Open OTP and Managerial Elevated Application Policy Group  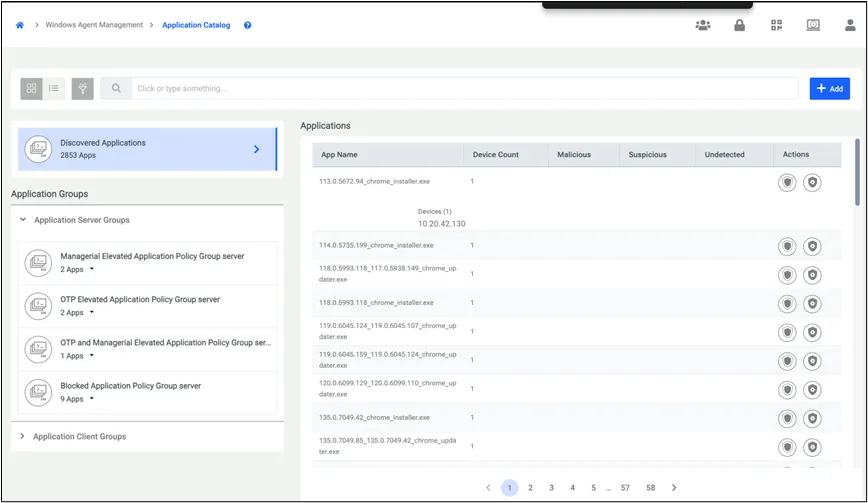click(x=166, y=343)
